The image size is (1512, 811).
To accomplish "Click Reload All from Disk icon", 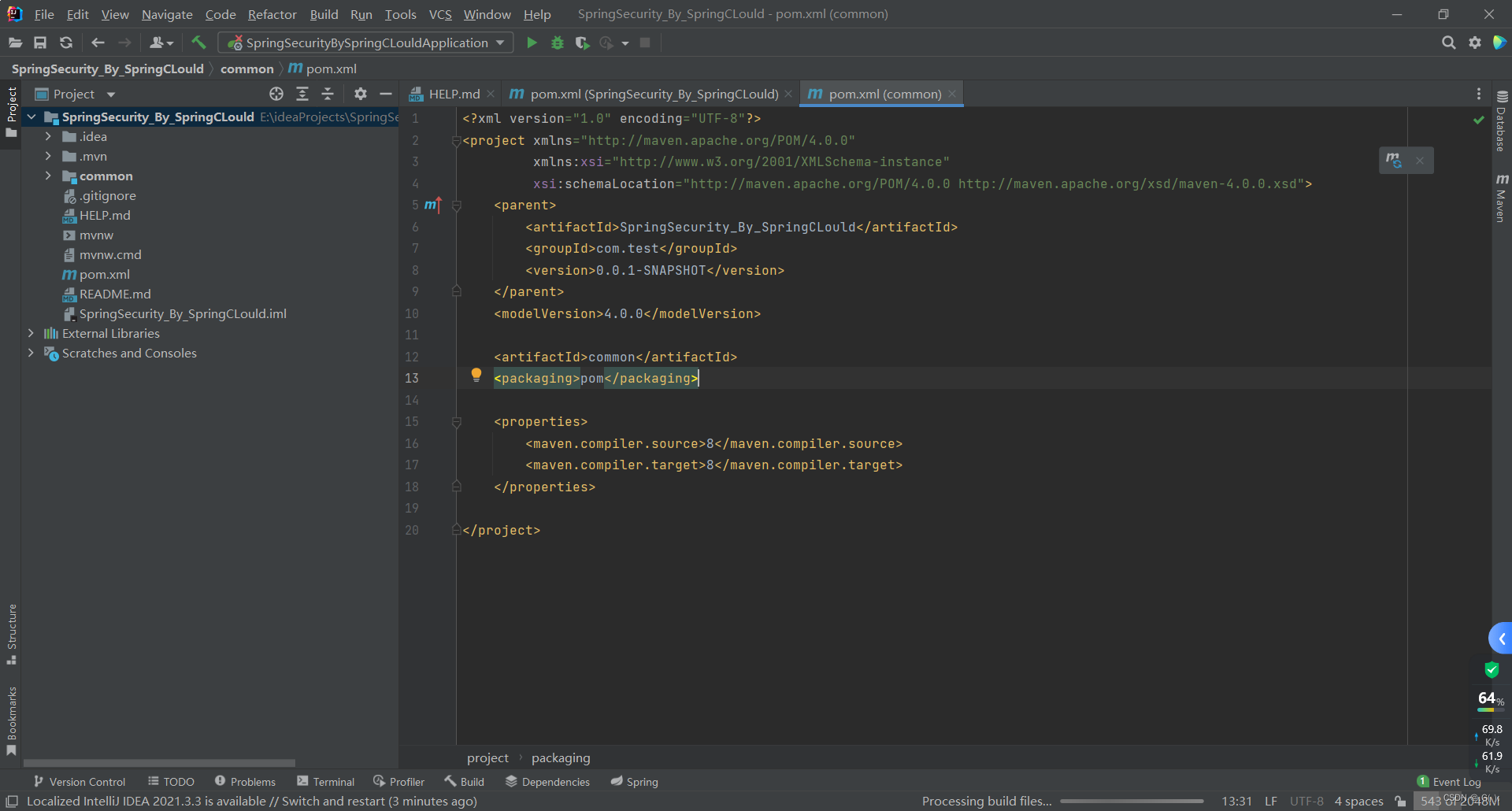I will [x=66, y=43].
